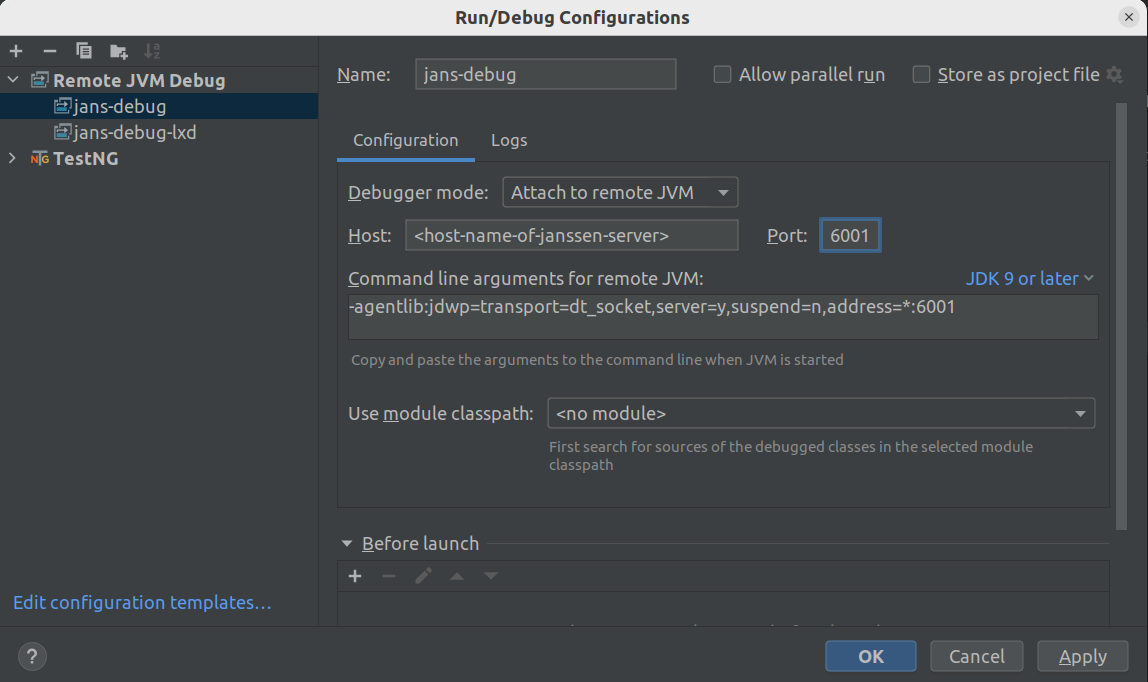This screenshot has height=682, width=1148.
Task: Enable Allow parallel run
Action: pos(721,74)
